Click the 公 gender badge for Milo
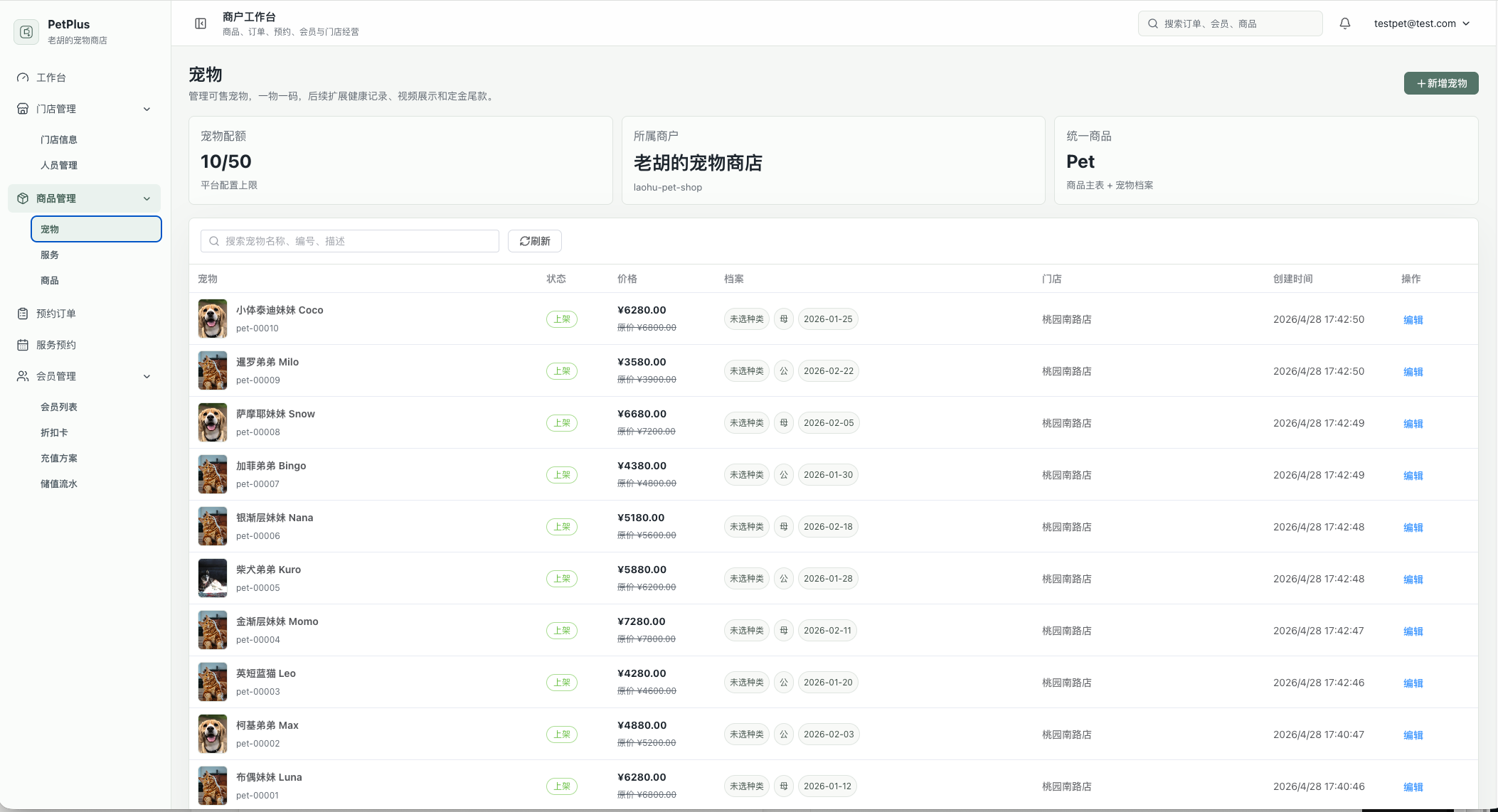This screenshot has height=812, width=1498. [784, 371]
